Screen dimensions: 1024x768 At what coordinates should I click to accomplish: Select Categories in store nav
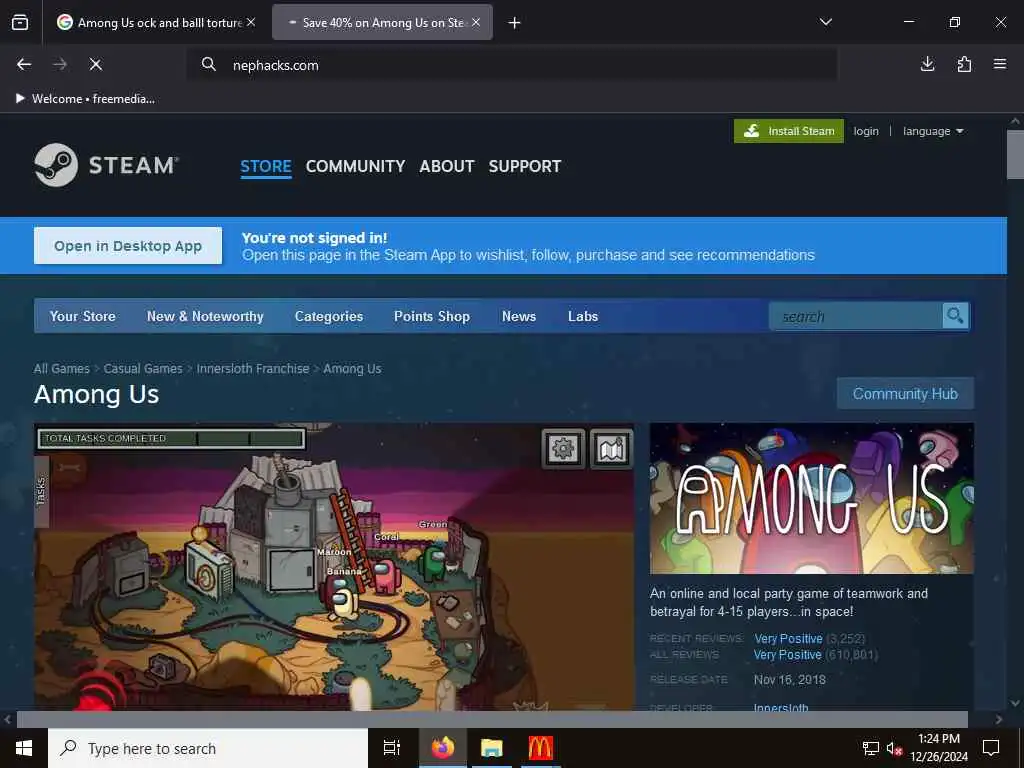pyautogui.click(x=328, y=316)
